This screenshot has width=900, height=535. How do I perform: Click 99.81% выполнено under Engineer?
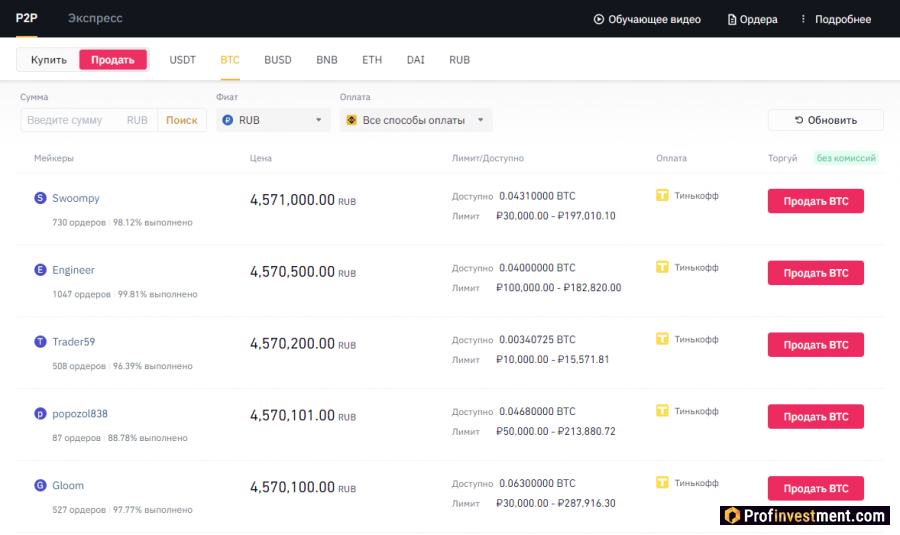click(158, 294)
